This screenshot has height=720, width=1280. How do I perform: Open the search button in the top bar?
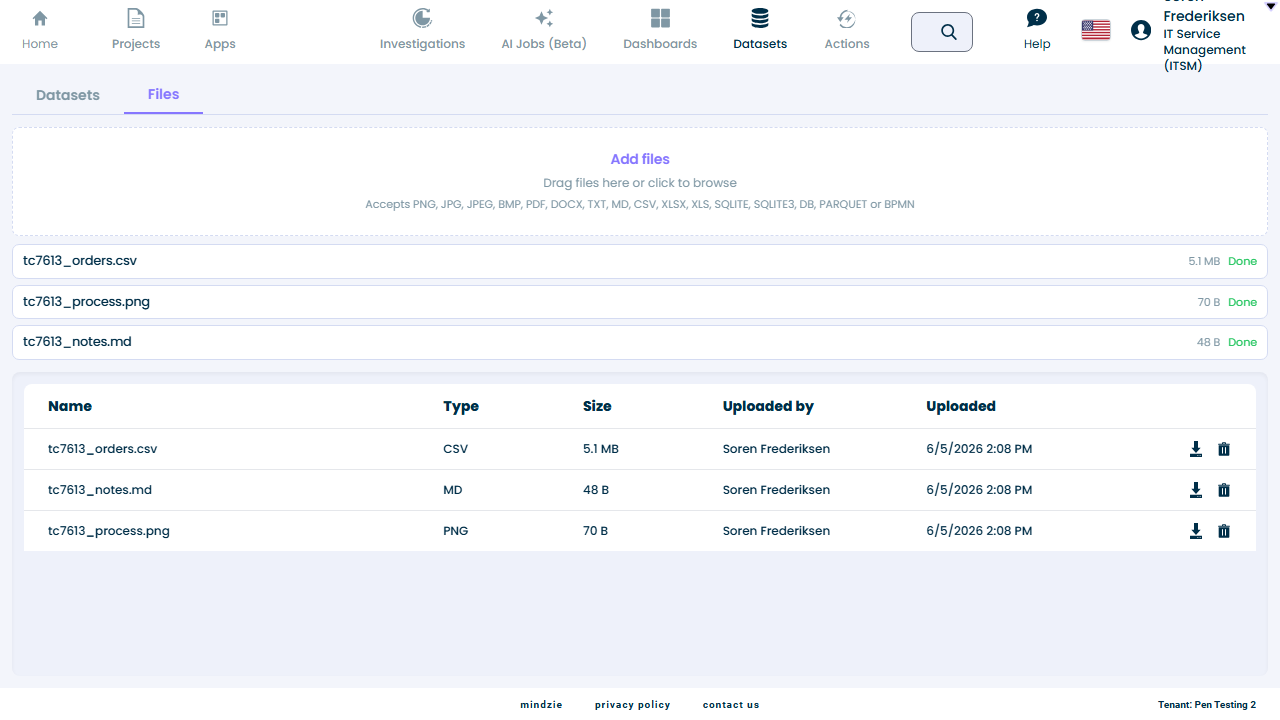(942, 32)
